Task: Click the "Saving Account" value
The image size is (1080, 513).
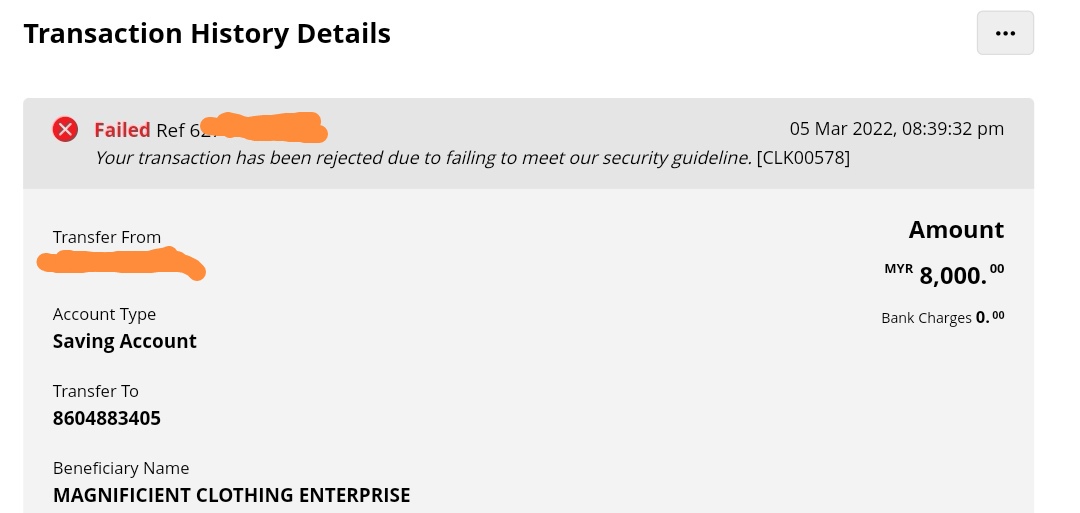Action: [x=125, y=341]
